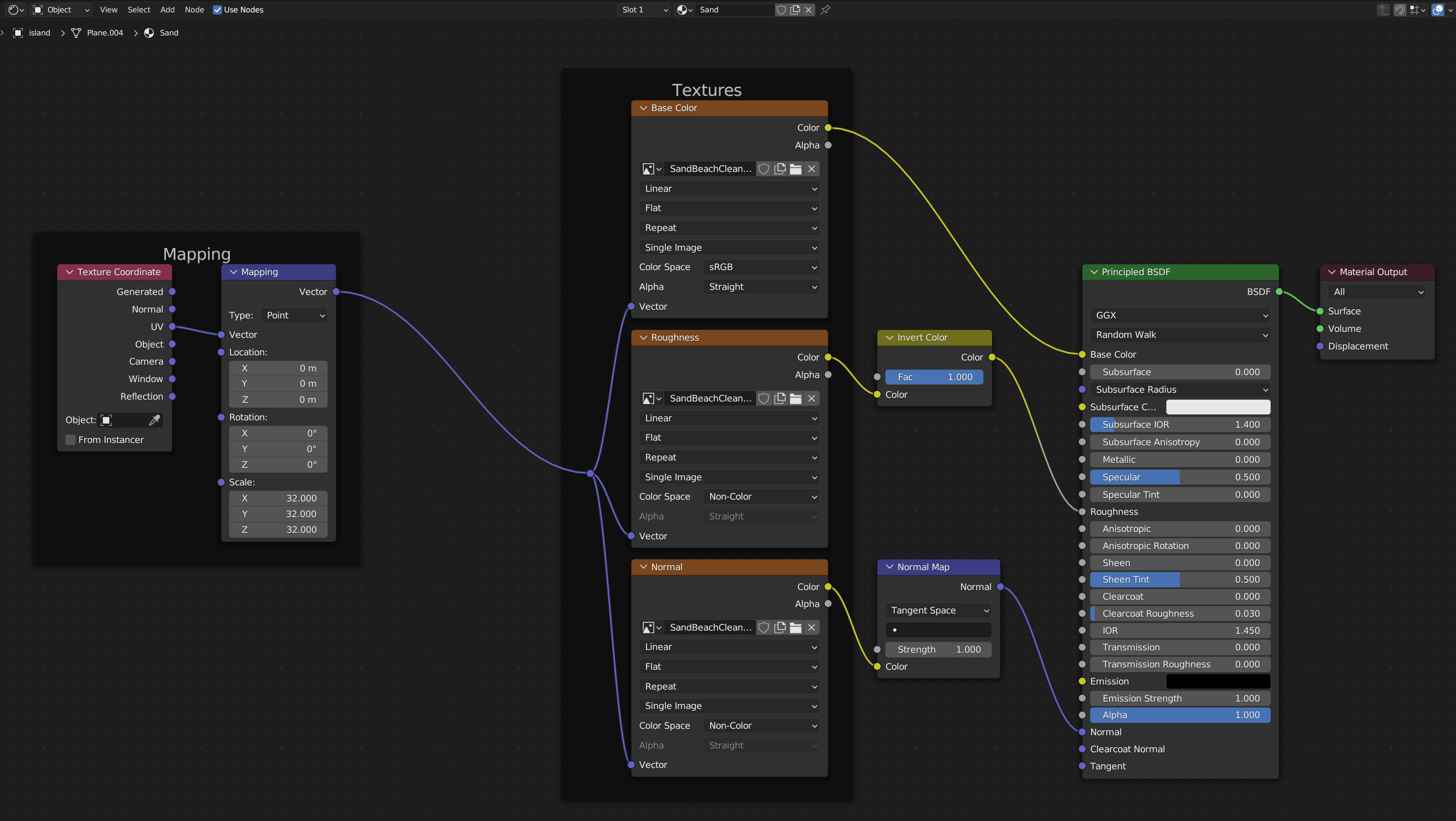
Task: Click the Add menu item
Action: (166, 10)
